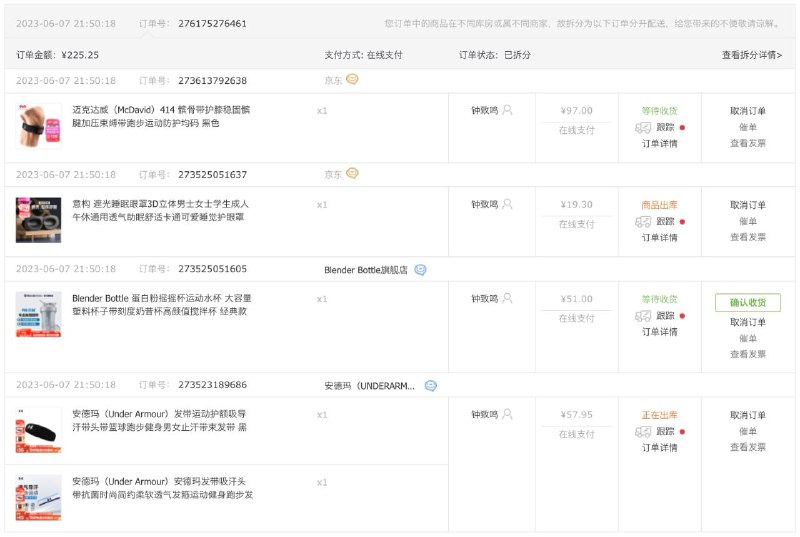Click 查看发票 for eye mask order
Viewport: 800px width, 537px height.
click(x=747, y=237)
